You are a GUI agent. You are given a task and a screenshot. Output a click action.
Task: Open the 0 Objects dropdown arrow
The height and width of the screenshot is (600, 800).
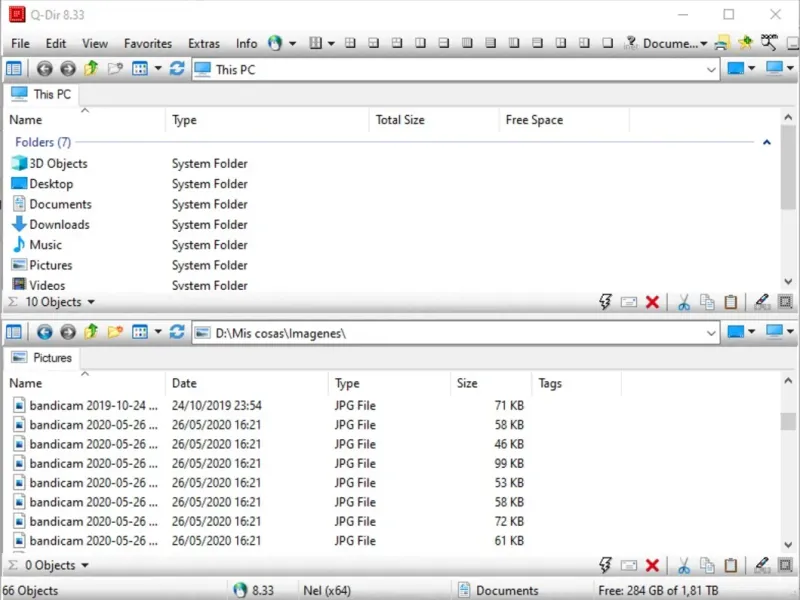(85, 565)
